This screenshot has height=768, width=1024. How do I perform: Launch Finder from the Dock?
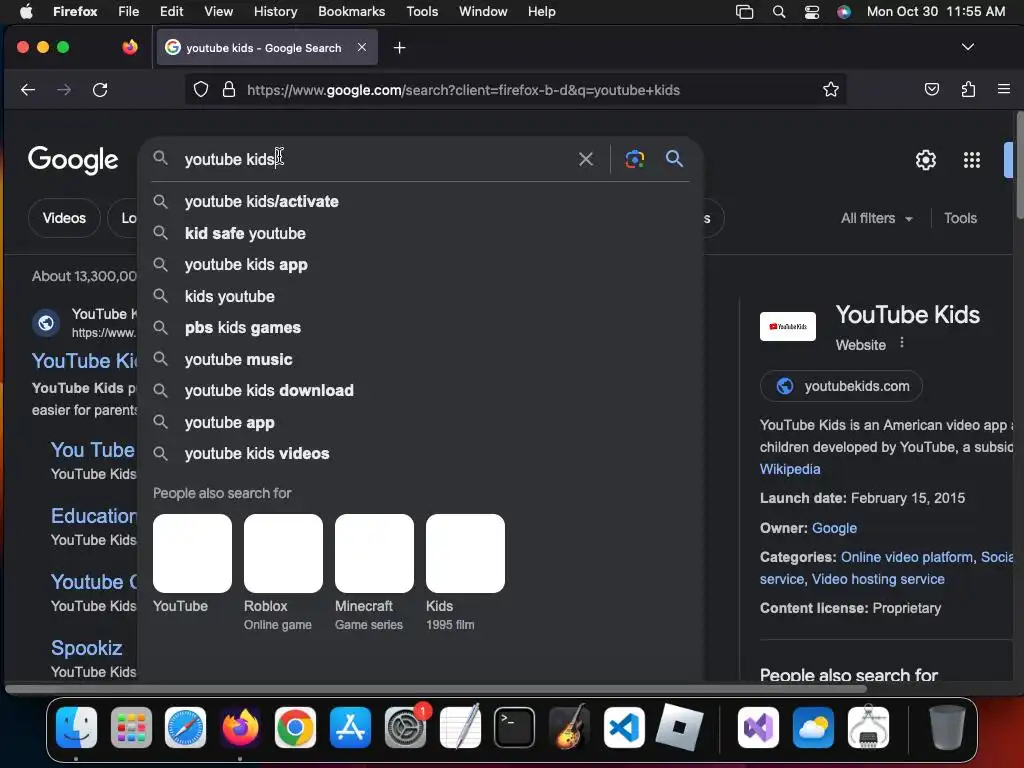pos(76,727)
